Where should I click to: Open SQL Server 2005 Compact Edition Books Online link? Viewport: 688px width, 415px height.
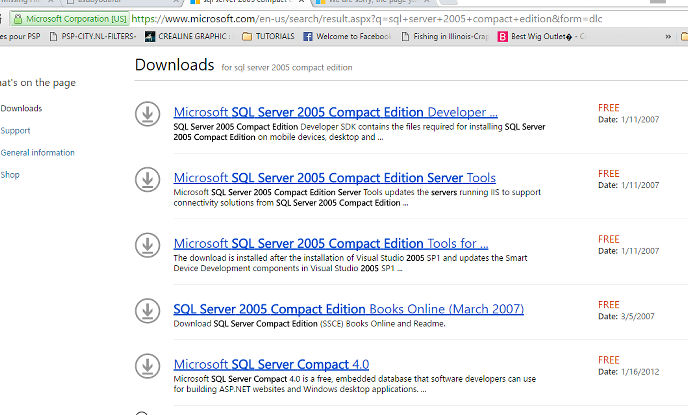coord(348,309)
